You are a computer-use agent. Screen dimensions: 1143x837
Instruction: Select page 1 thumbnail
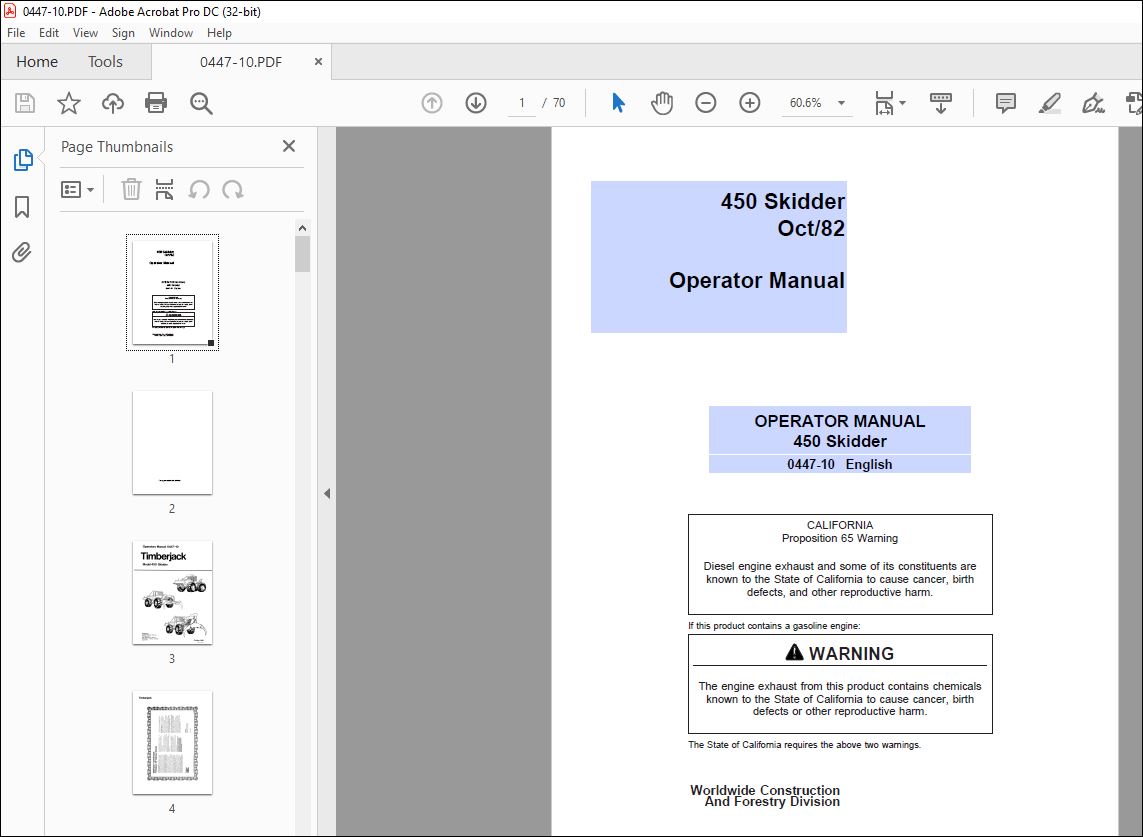pyautogui.click(x=172, y=292)
